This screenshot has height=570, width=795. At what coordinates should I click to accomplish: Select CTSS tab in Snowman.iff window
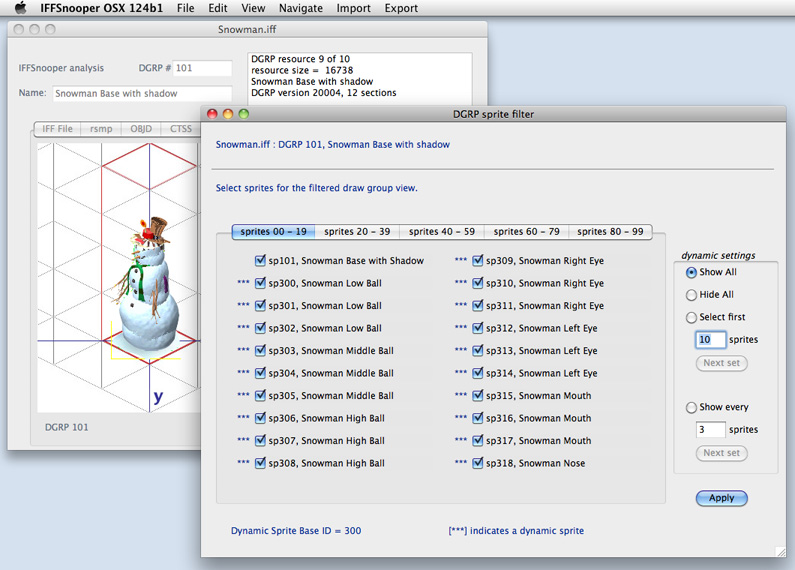(x=181, y=129)
